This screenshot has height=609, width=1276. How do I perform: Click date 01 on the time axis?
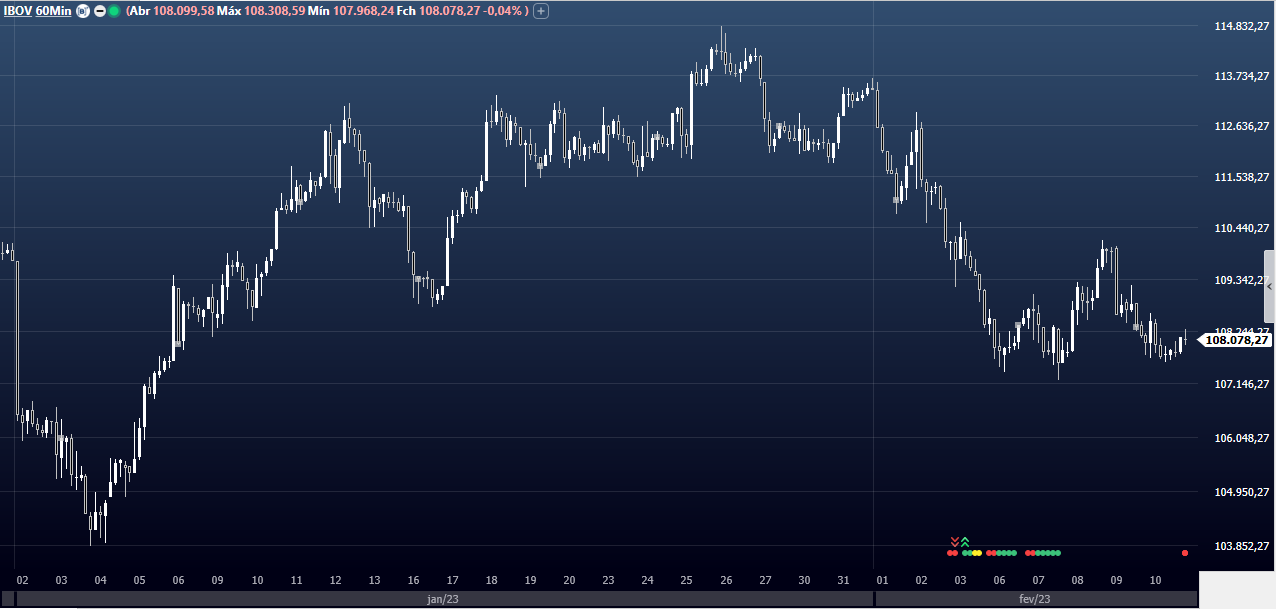point(882,580)
